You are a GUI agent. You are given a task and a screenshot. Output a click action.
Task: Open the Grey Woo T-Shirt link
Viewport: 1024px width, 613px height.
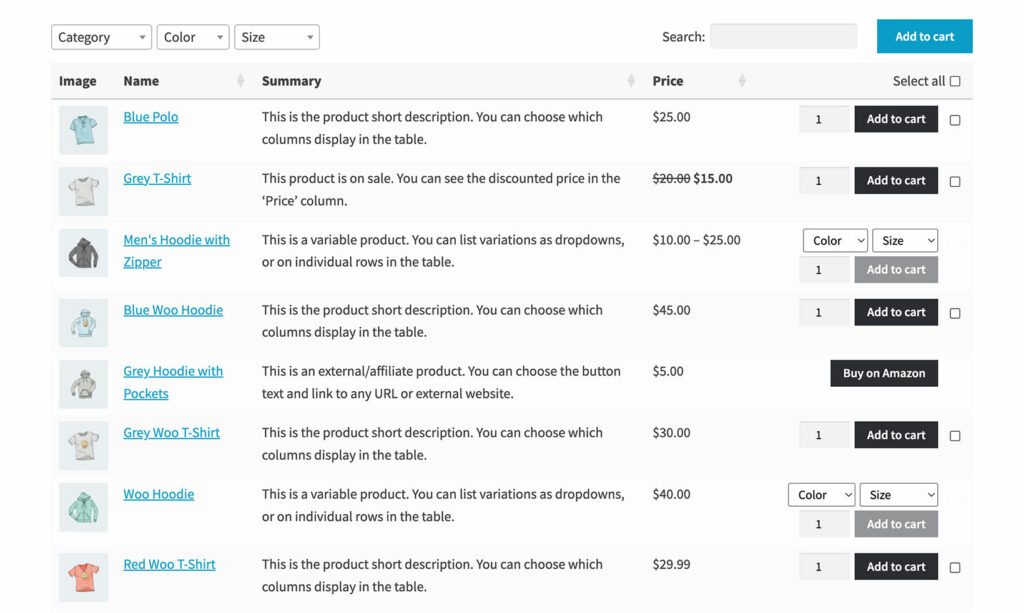[x=172, y=433]
